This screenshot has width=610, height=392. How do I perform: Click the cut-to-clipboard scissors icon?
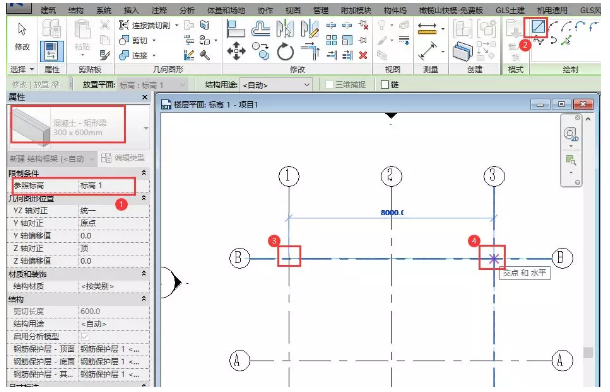click(105, 26)
